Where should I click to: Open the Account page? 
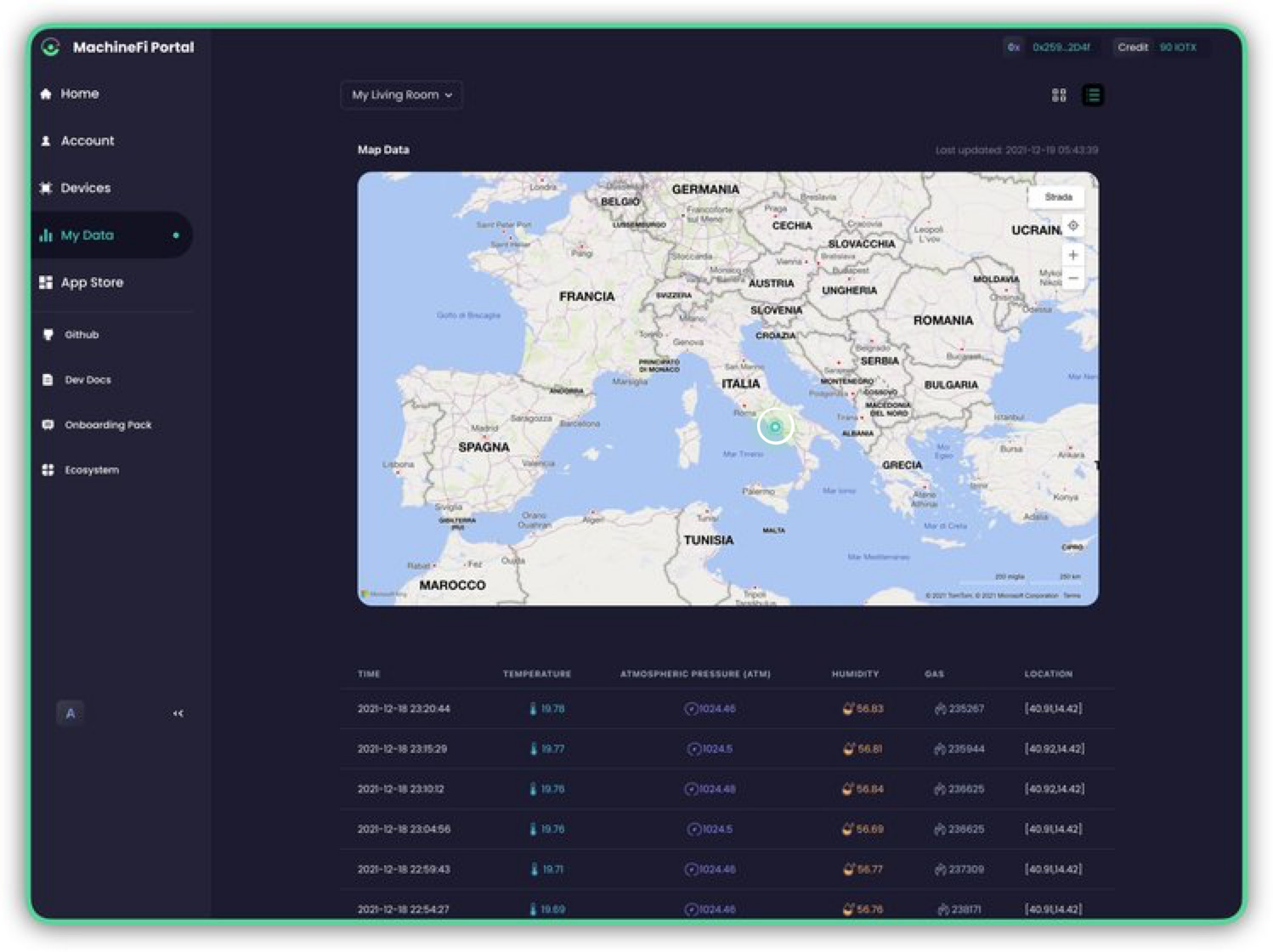[87, 141]
